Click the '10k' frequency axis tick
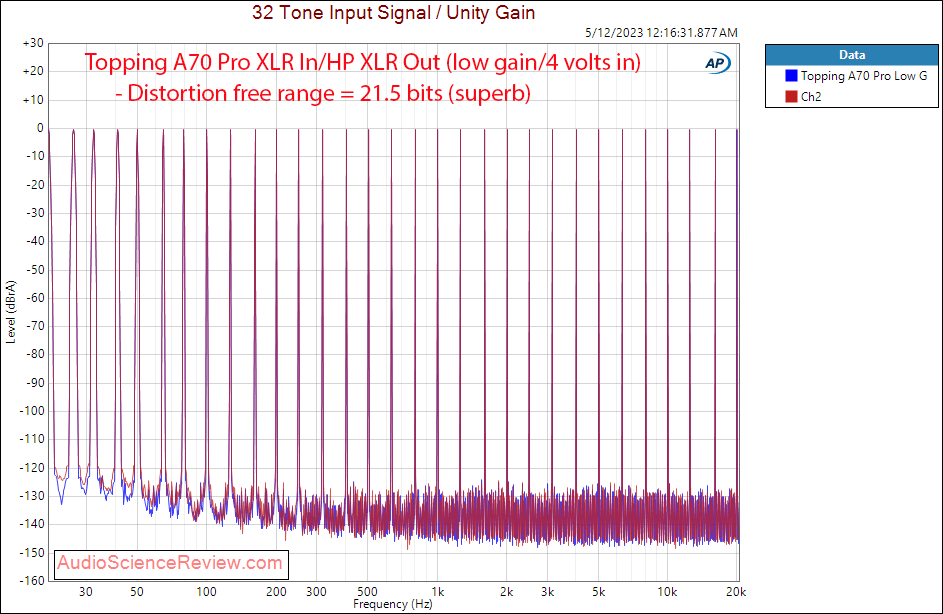The image size is (943, 614). [x=667, y=592]
